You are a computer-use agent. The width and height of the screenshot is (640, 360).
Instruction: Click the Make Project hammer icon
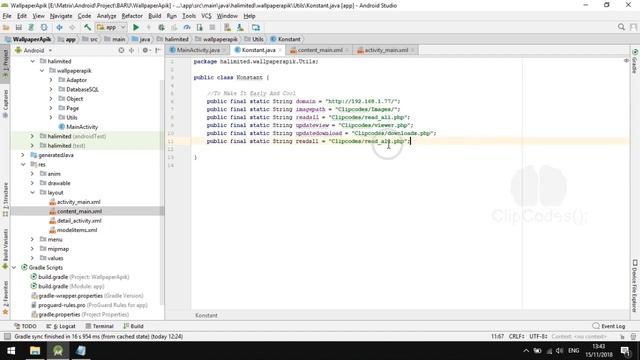pos(87,27)
